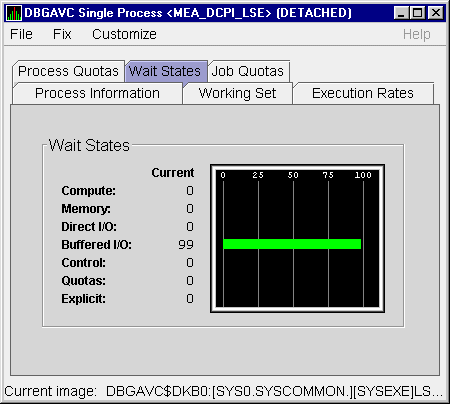Click the Help menu
This screenshot has width=450, height=404.
417,34
